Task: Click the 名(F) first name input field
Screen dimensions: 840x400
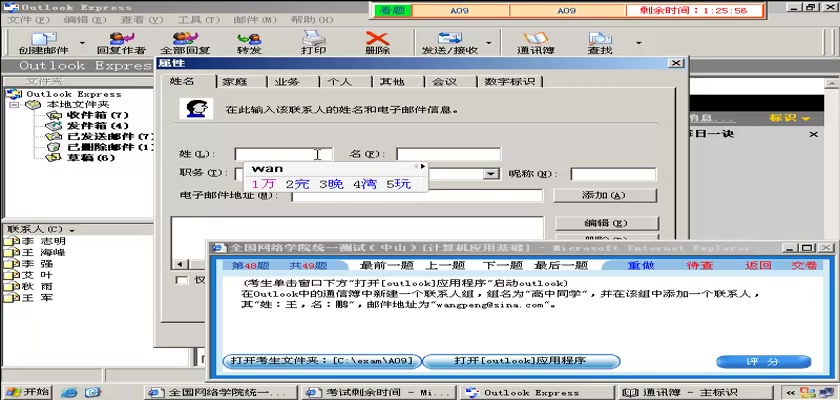Action: tap(448, 154)
